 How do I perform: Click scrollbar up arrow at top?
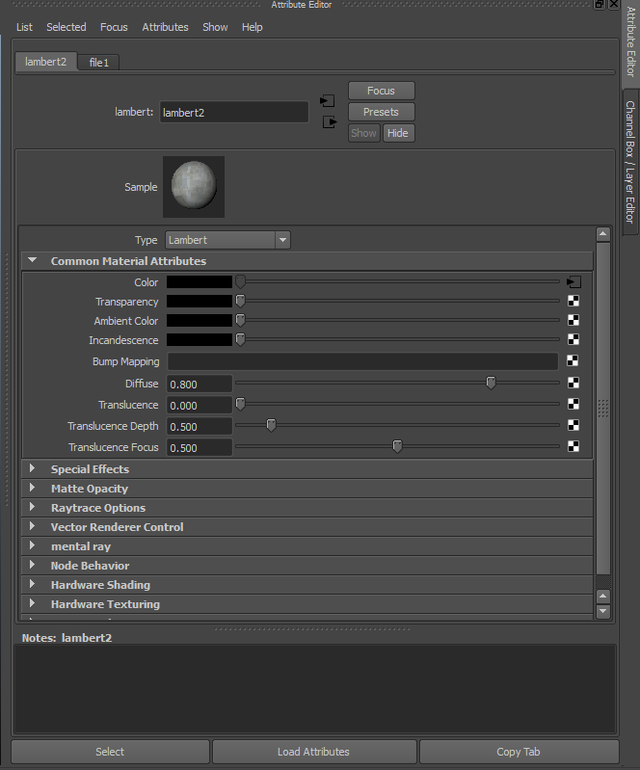(603, 234)
